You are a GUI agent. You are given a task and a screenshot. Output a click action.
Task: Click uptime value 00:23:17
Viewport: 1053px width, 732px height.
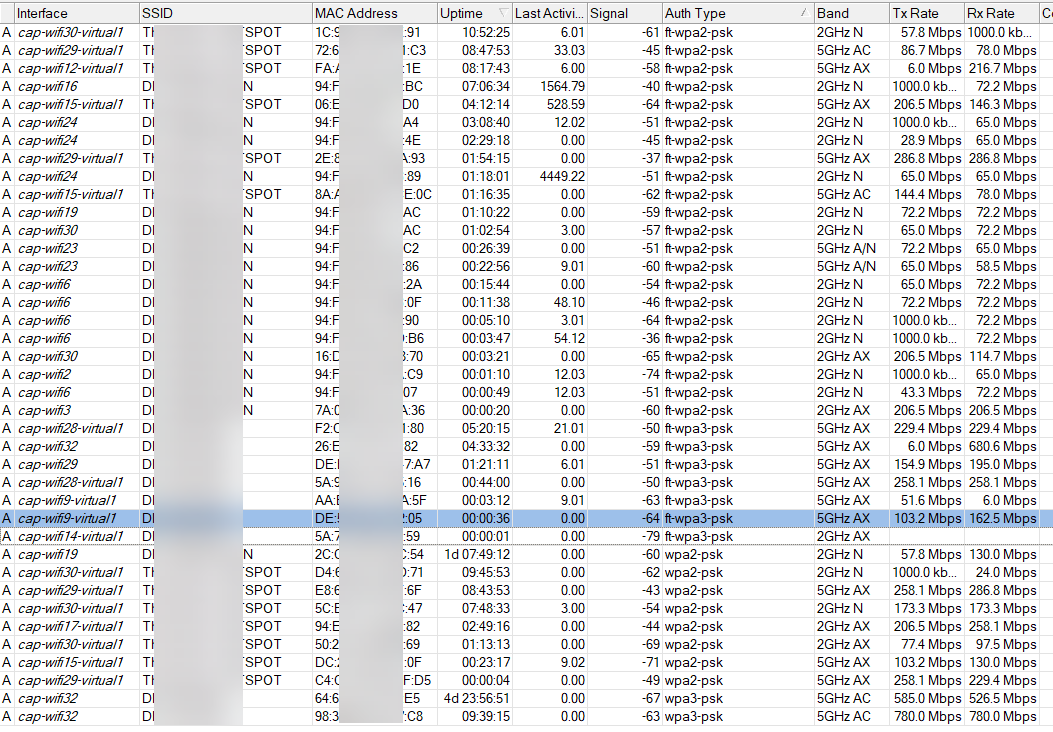[486, 662]
